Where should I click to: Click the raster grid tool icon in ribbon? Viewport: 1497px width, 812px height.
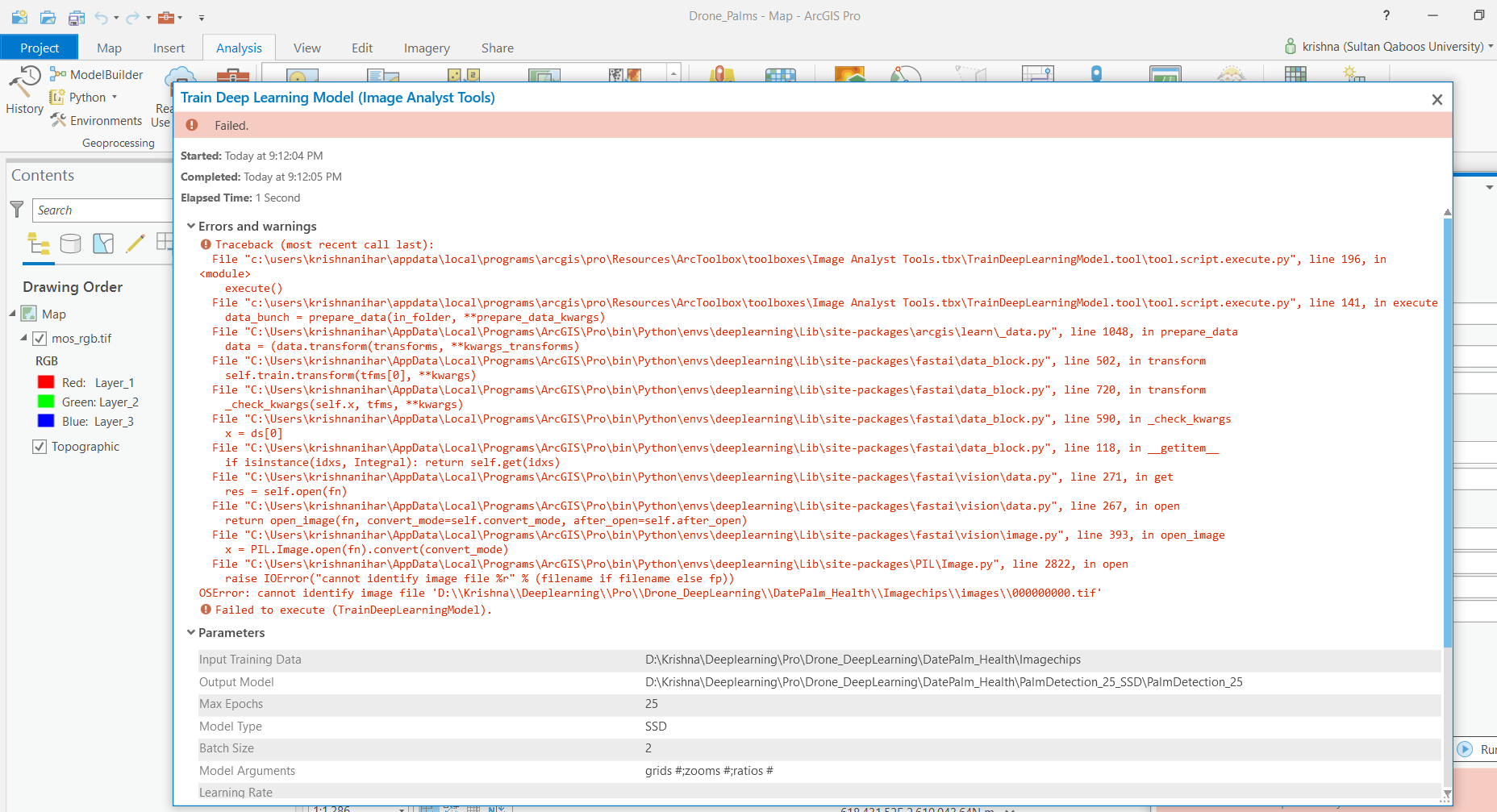(x=1295, y=75)
